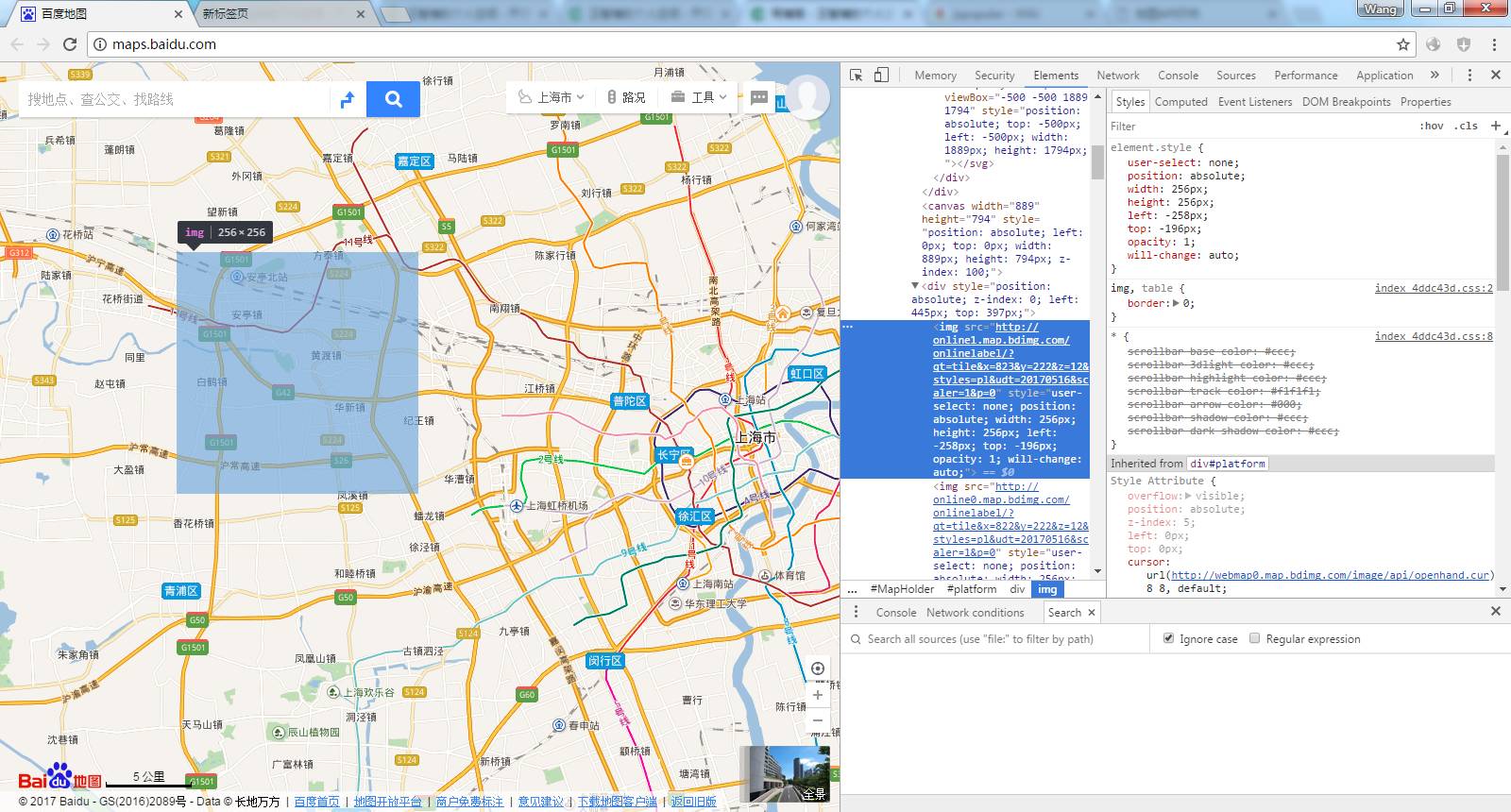Click the shield extension icon
Image resolution: width=1511 pixels, height=812 pixels.
1464,44
